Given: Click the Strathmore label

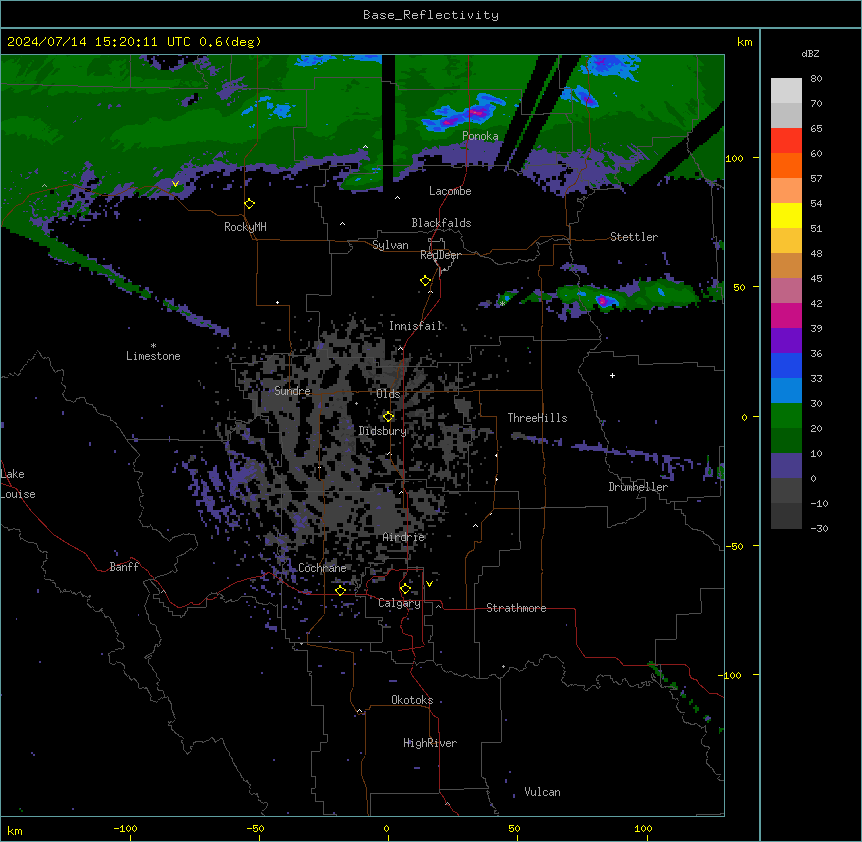Looking at the screenshot, I should tap(516, 608).
